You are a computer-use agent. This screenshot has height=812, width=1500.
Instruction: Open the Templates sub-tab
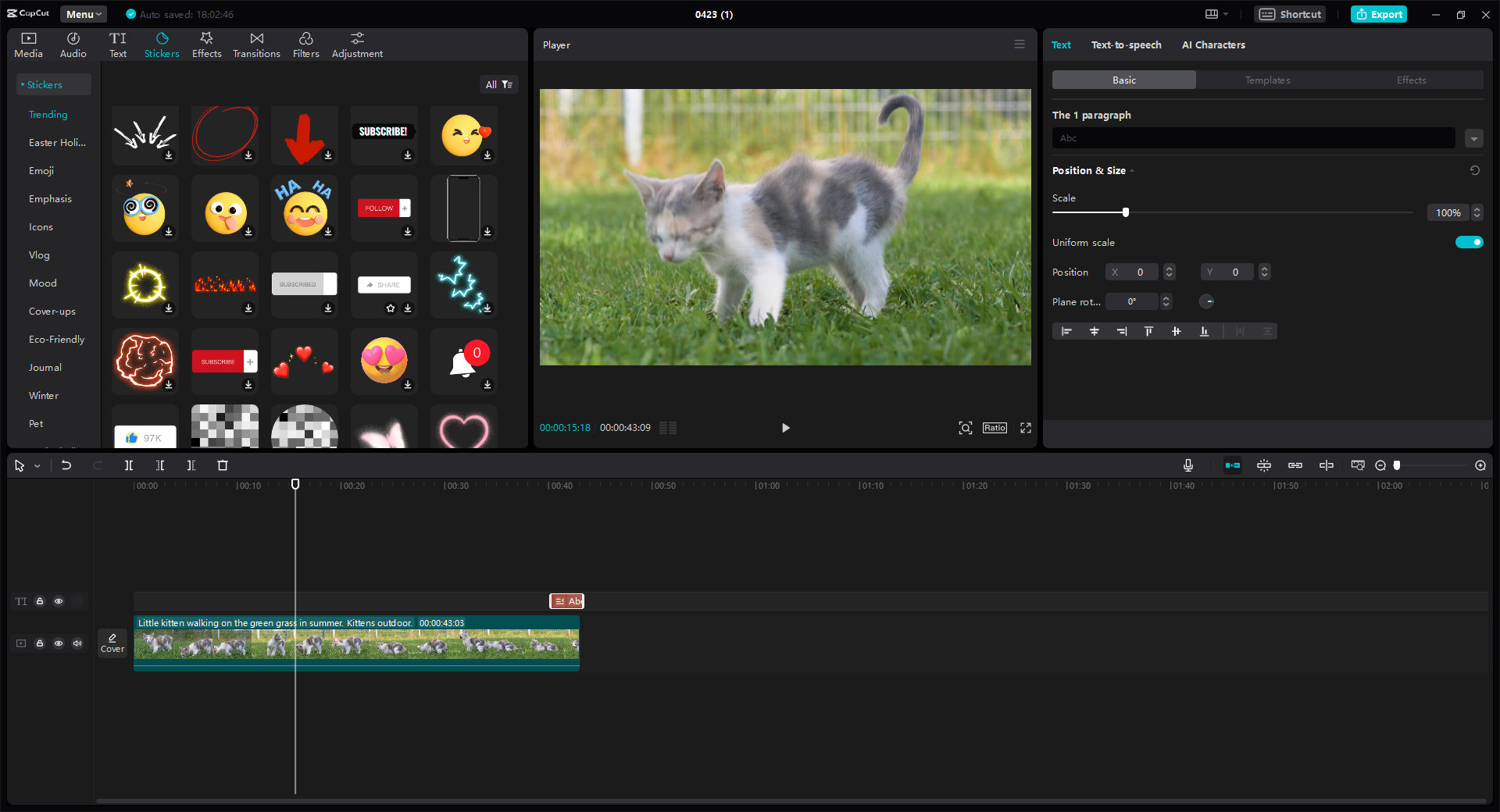(x=1267, y=80)
